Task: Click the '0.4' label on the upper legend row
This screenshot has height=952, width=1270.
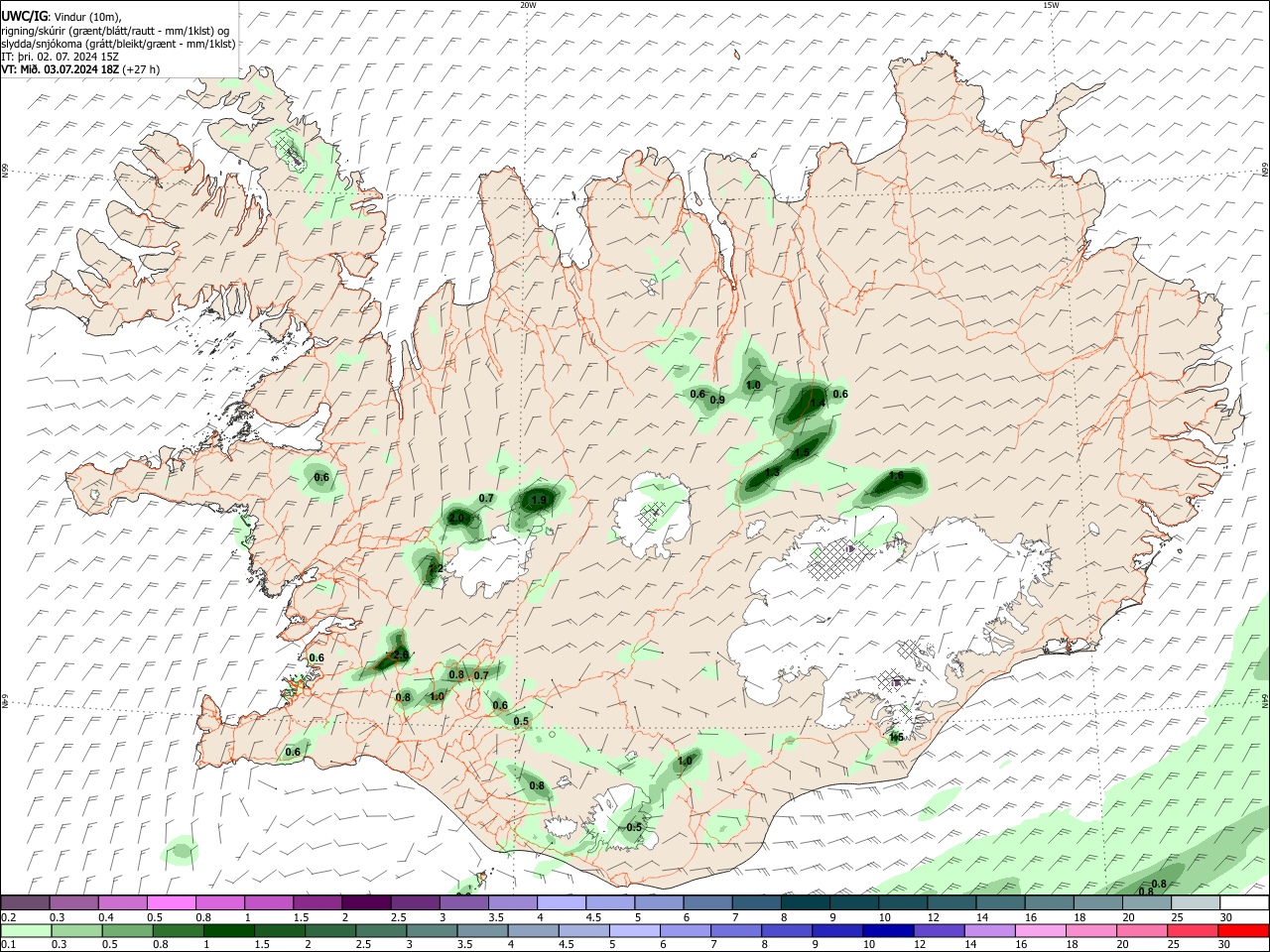Action: pos(106,916)
